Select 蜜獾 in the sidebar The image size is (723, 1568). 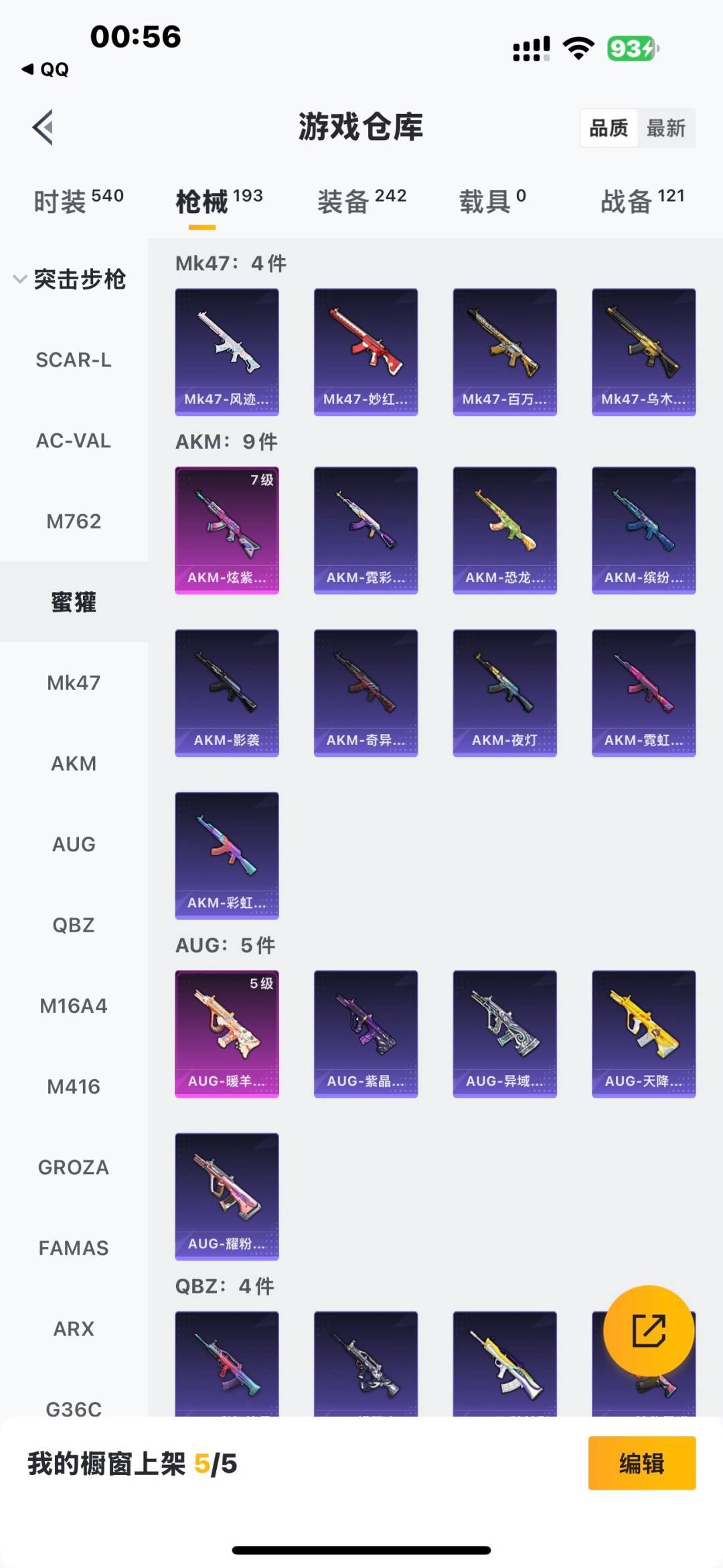coord(74,601)
